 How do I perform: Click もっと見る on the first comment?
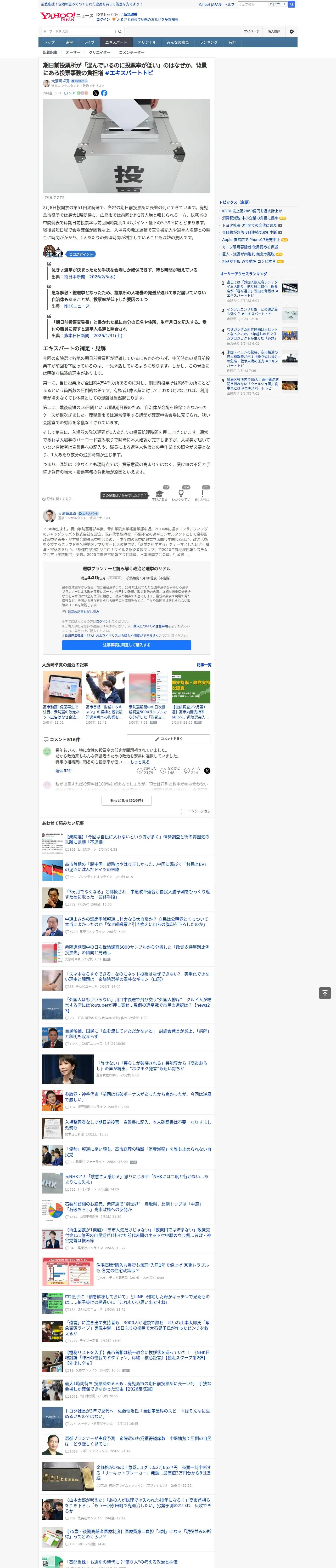point(140,762)
